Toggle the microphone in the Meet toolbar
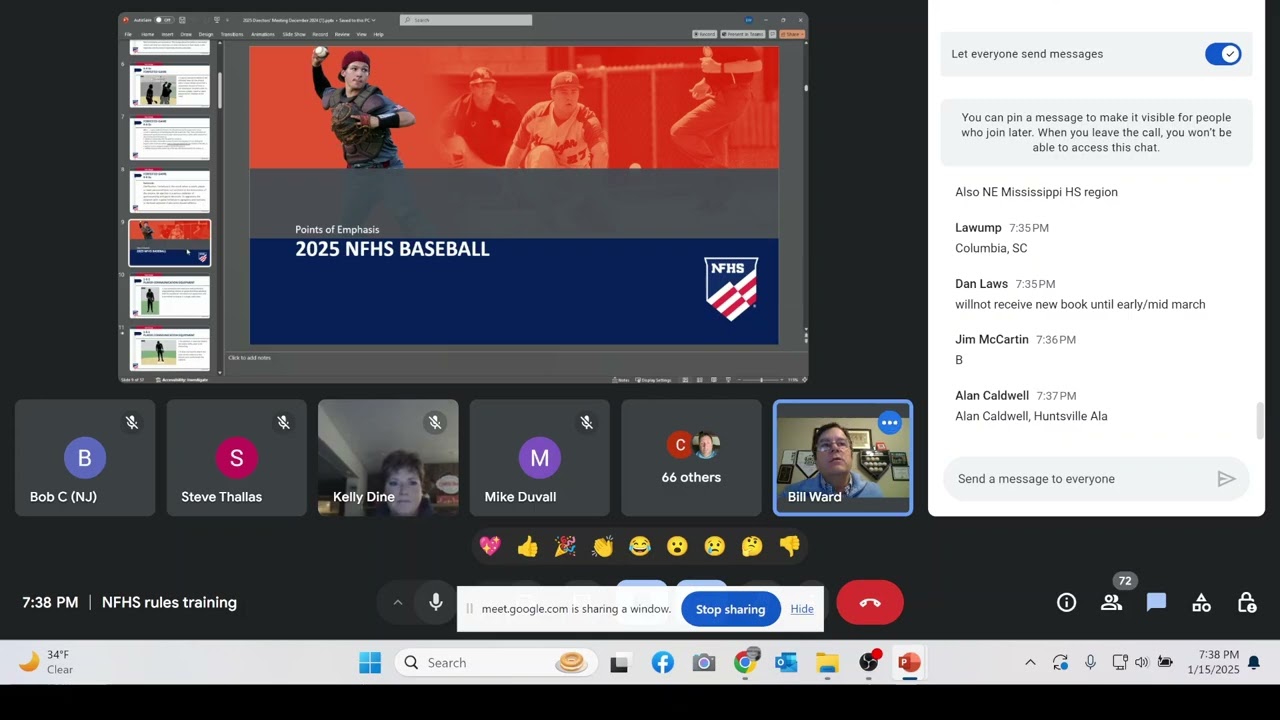Image resolution: width=1280 pixels, height=720 pixels. click(436, 602)
